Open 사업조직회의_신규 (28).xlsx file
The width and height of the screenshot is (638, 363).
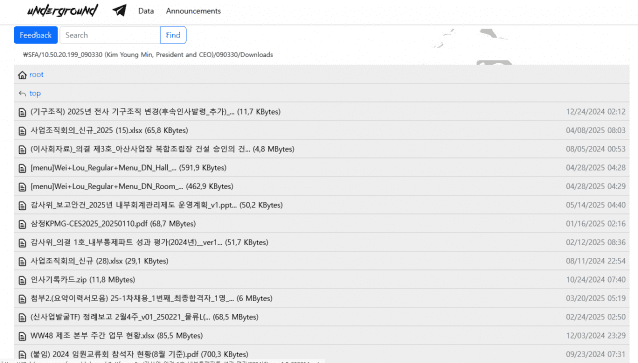click(99, 261)
